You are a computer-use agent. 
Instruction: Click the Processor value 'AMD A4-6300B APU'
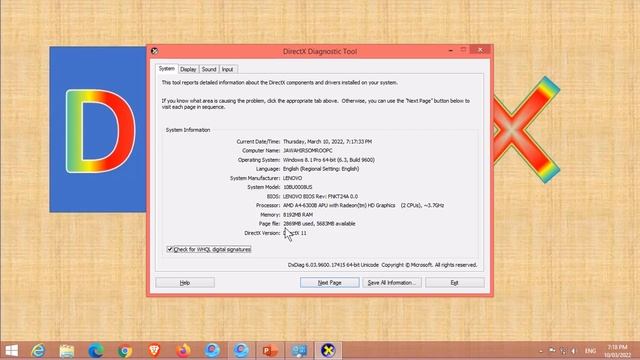pyautogui.click(x=363, y=205)
